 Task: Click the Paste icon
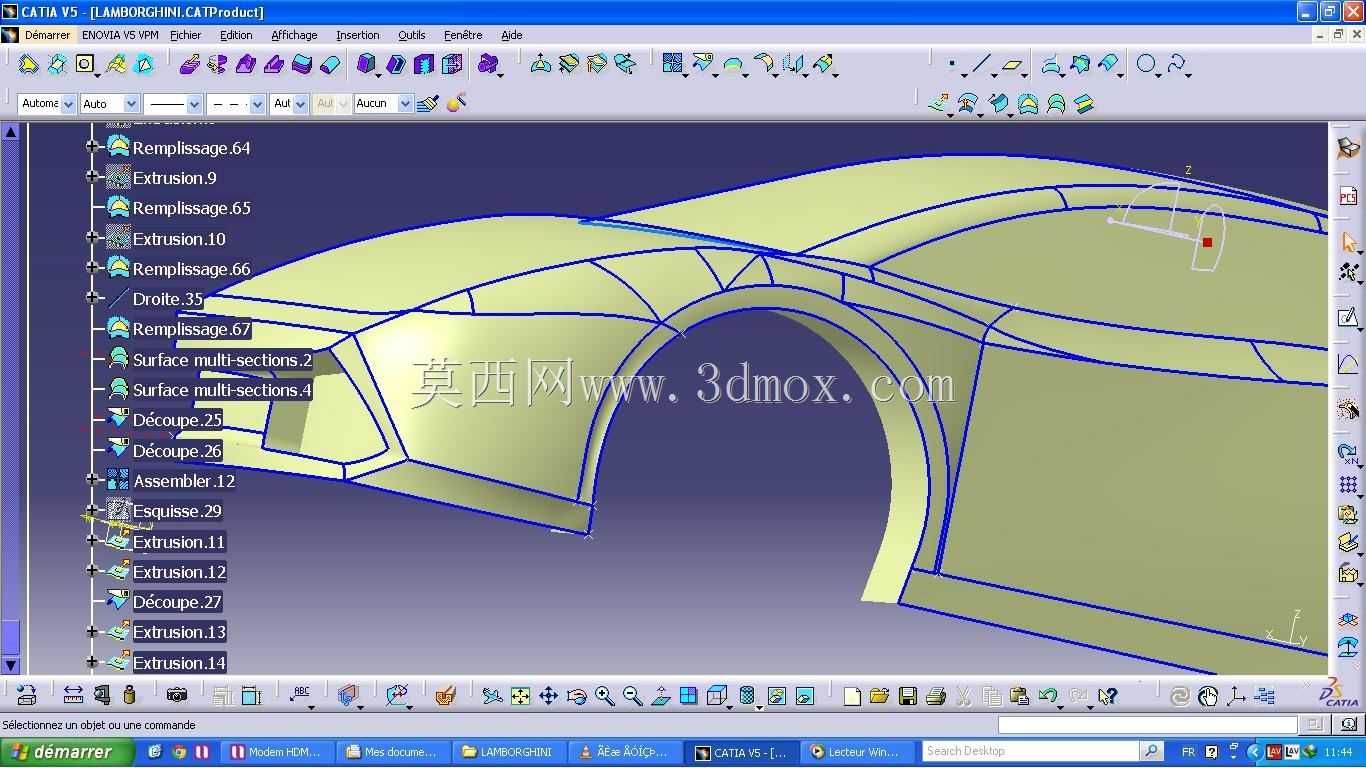coord(1020,696)
